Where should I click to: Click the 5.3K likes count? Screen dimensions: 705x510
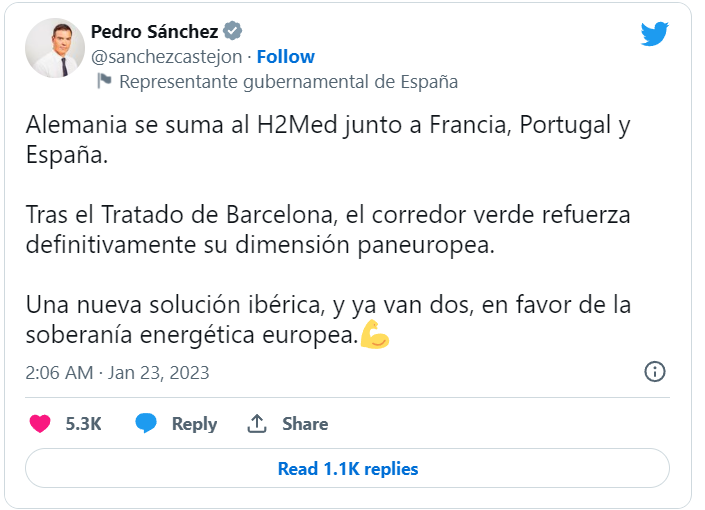[84, 424]
